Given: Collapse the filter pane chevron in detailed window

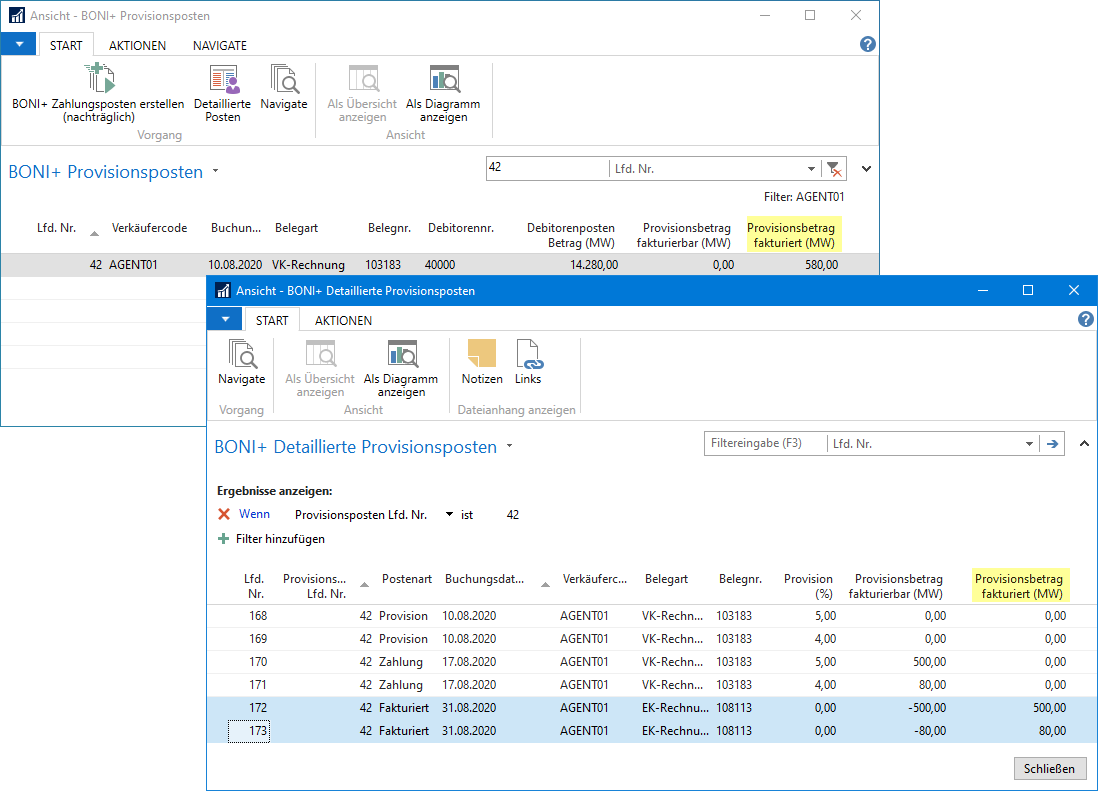Looking at the screenshot, I should click(1085, 444).
